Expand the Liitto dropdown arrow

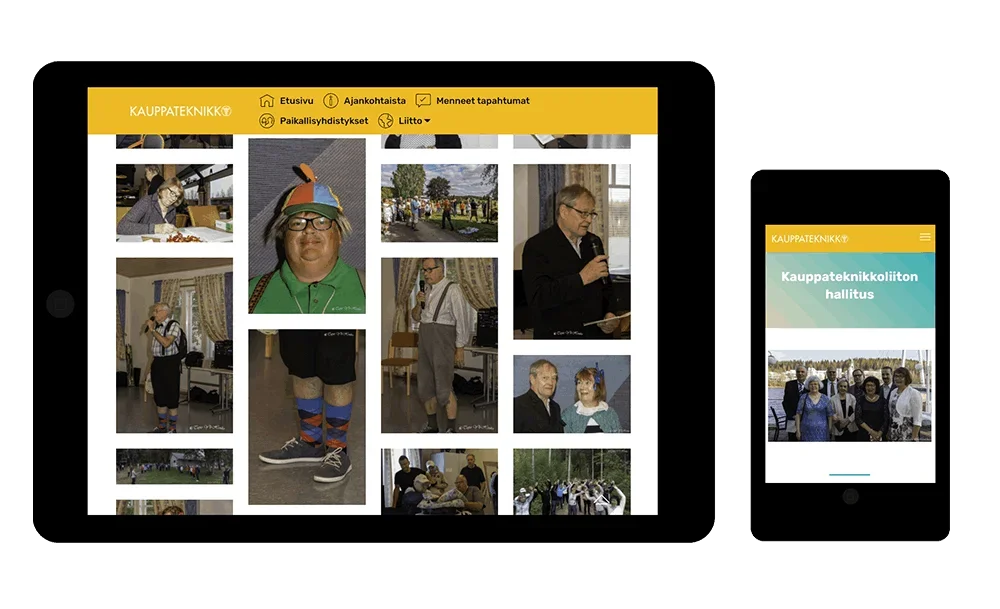[428, 122]
